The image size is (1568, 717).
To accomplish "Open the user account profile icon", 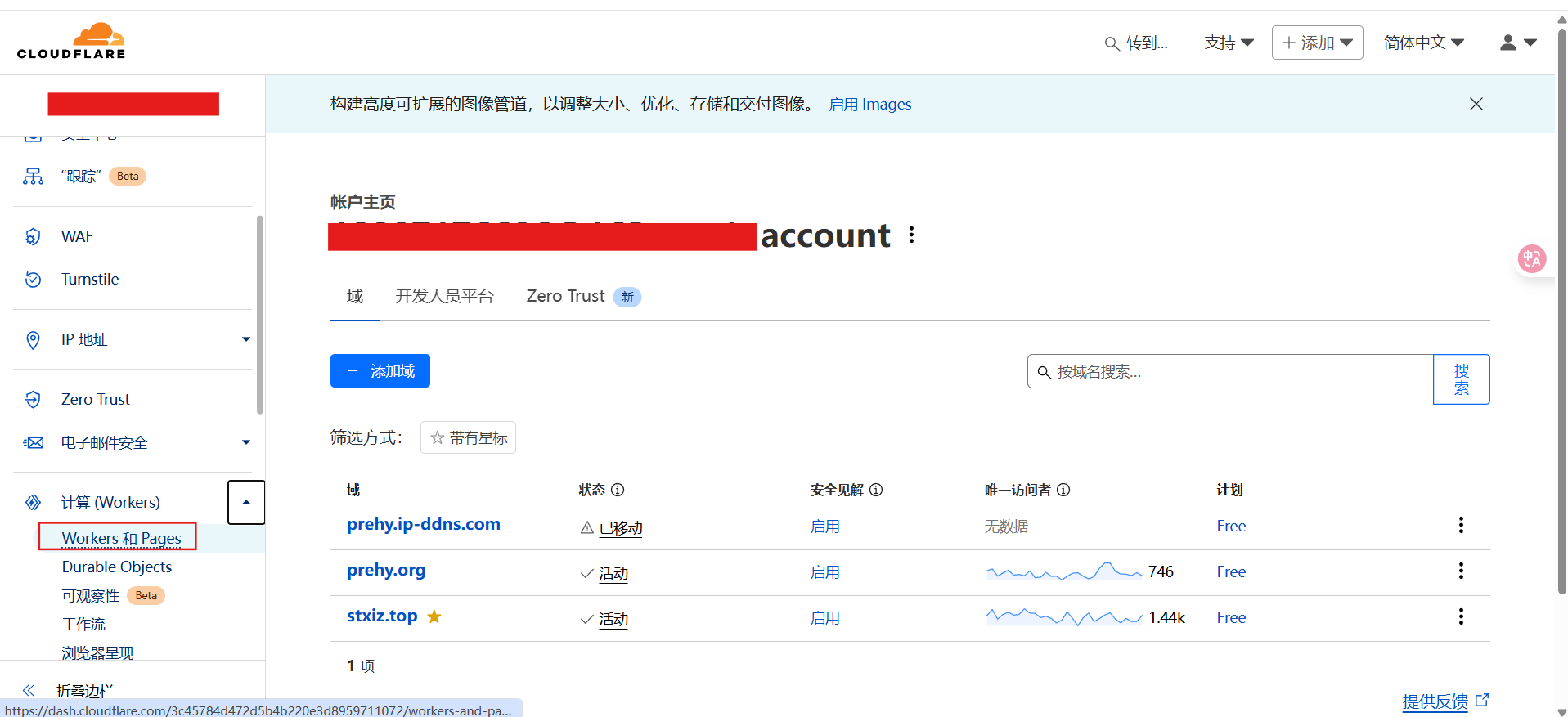I will point(1508,43).
